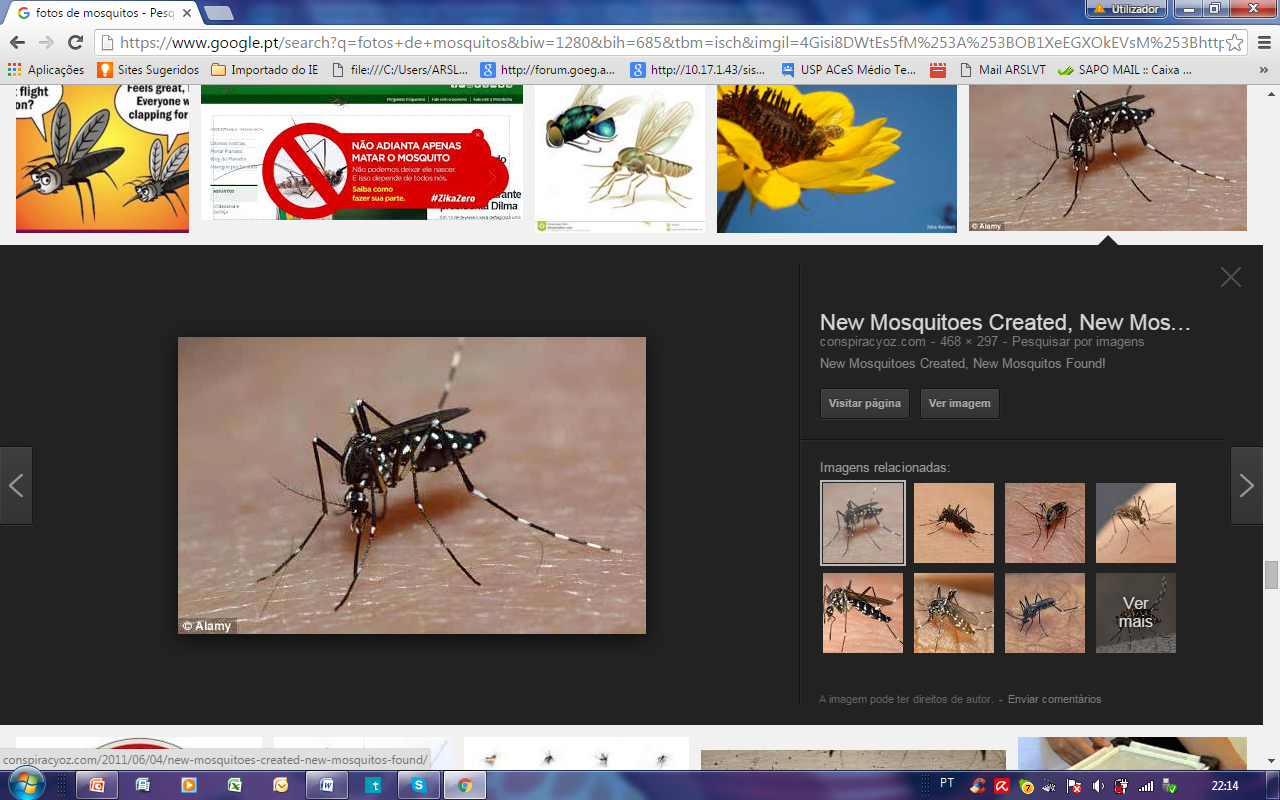
Task: Click the Visitar página button
Action: point(864,403)
